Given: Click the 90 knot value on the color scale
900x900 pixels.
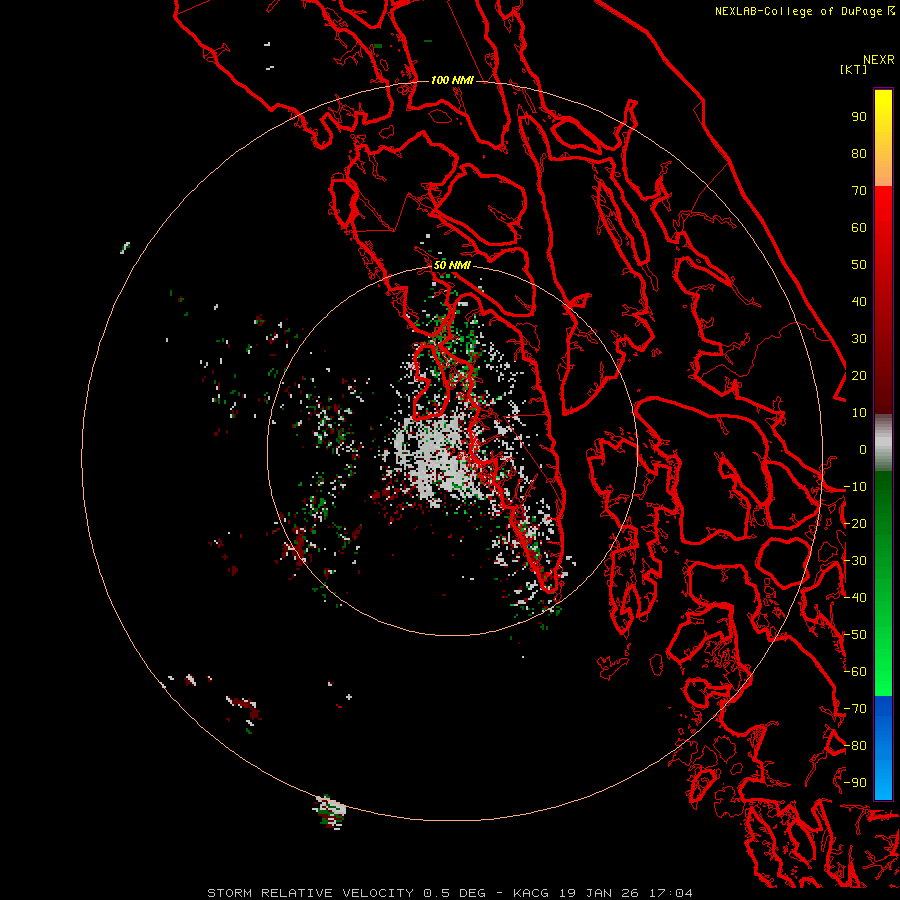Looking at the screenshot, I should [x=859, y=117].
